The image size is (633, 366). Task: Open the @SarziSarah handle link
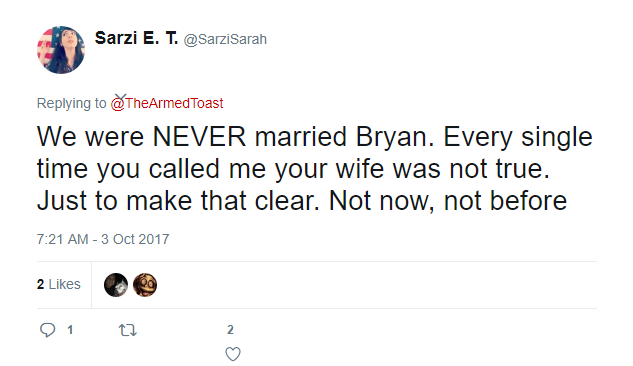[x=225, y=40]
